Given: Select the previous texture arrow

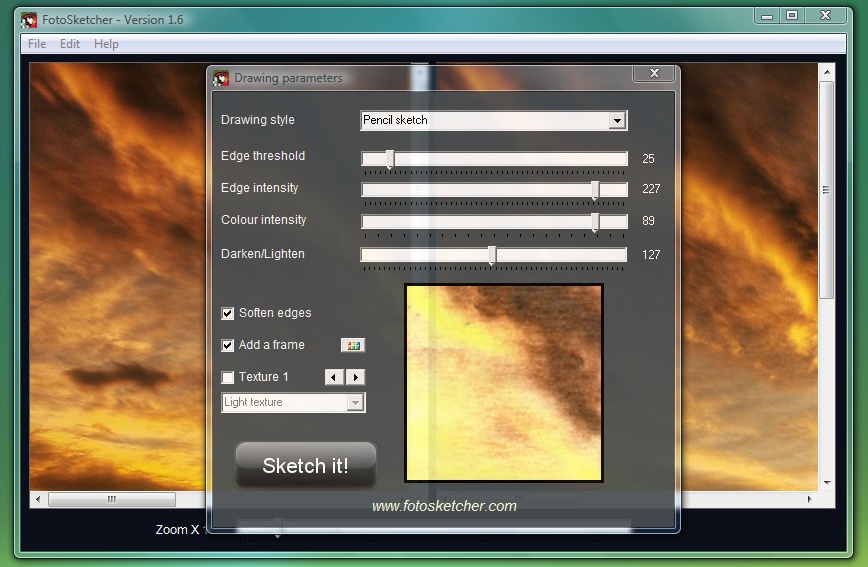Looking at the screenshot, I should [x=334, y=377].
